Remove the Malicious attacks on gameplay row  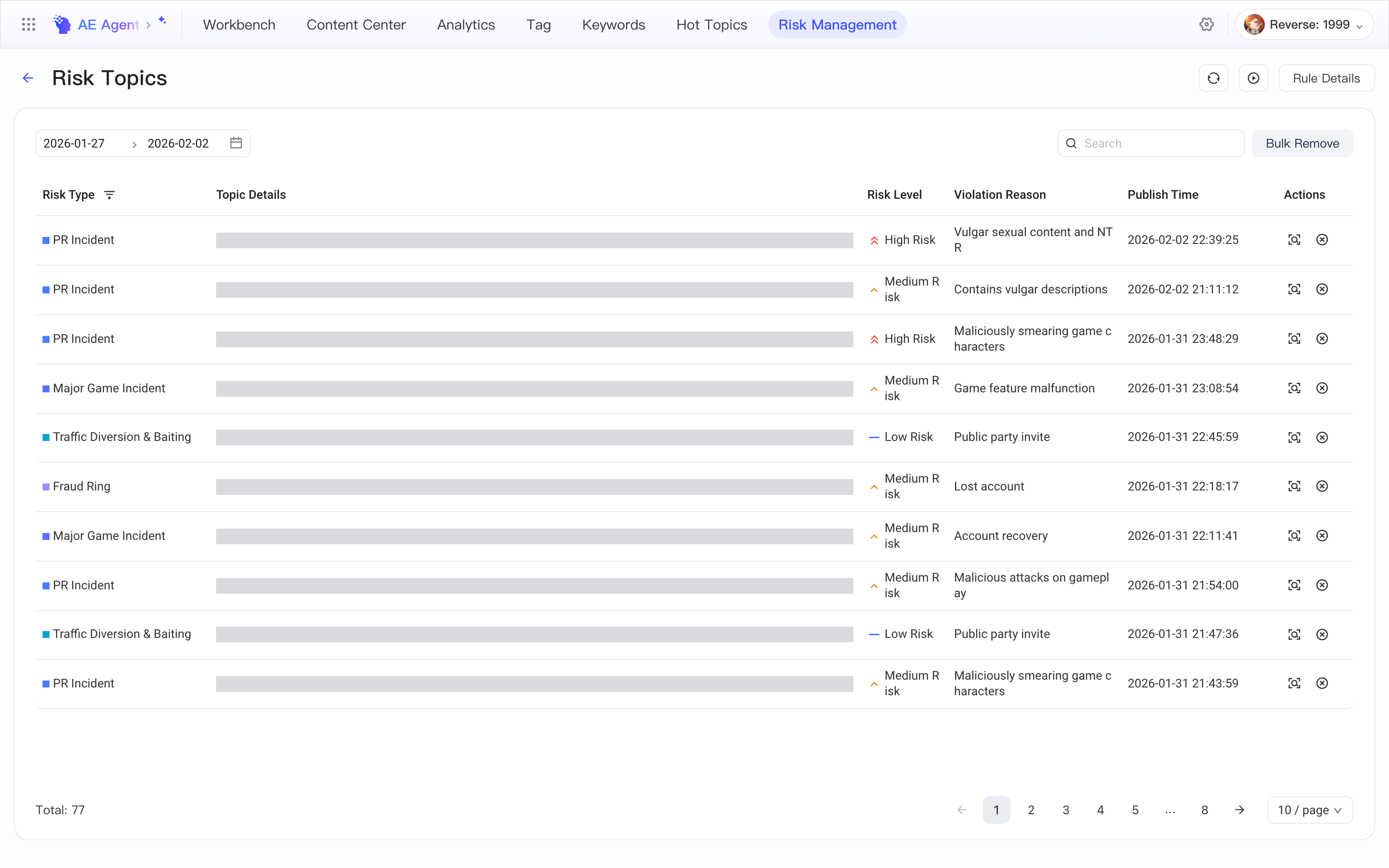[1322, 585]
